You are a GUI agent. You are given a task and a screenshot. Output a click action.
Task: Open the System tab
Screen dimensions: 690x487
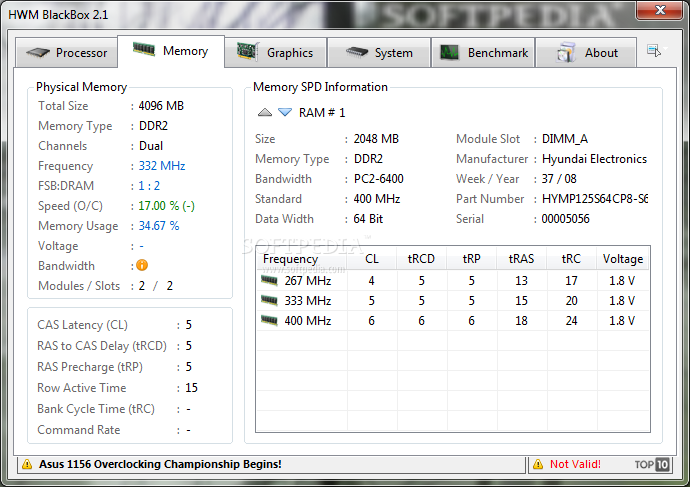coord(379,53)
